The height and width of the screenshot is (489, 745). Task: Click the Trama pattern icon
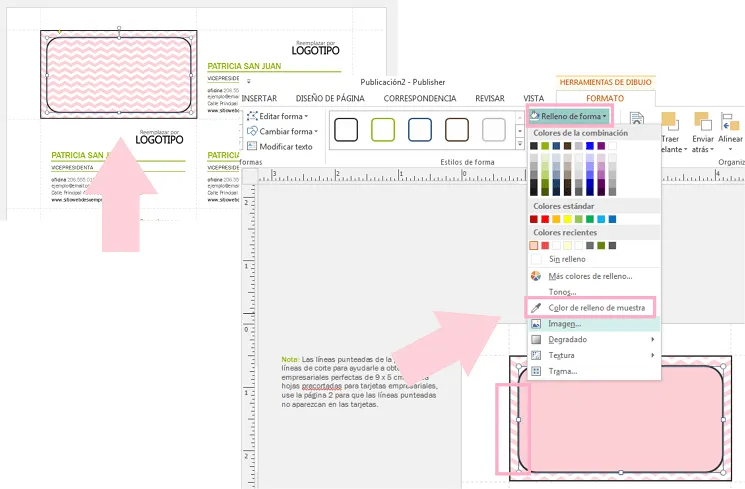[x=536, y=371]
